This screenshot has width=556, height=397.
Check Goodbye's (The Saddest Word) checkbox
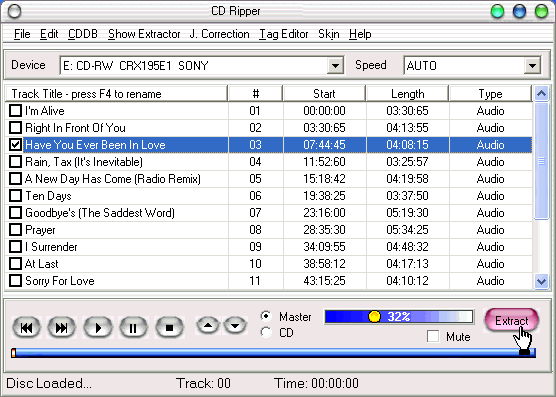point(15,213)
